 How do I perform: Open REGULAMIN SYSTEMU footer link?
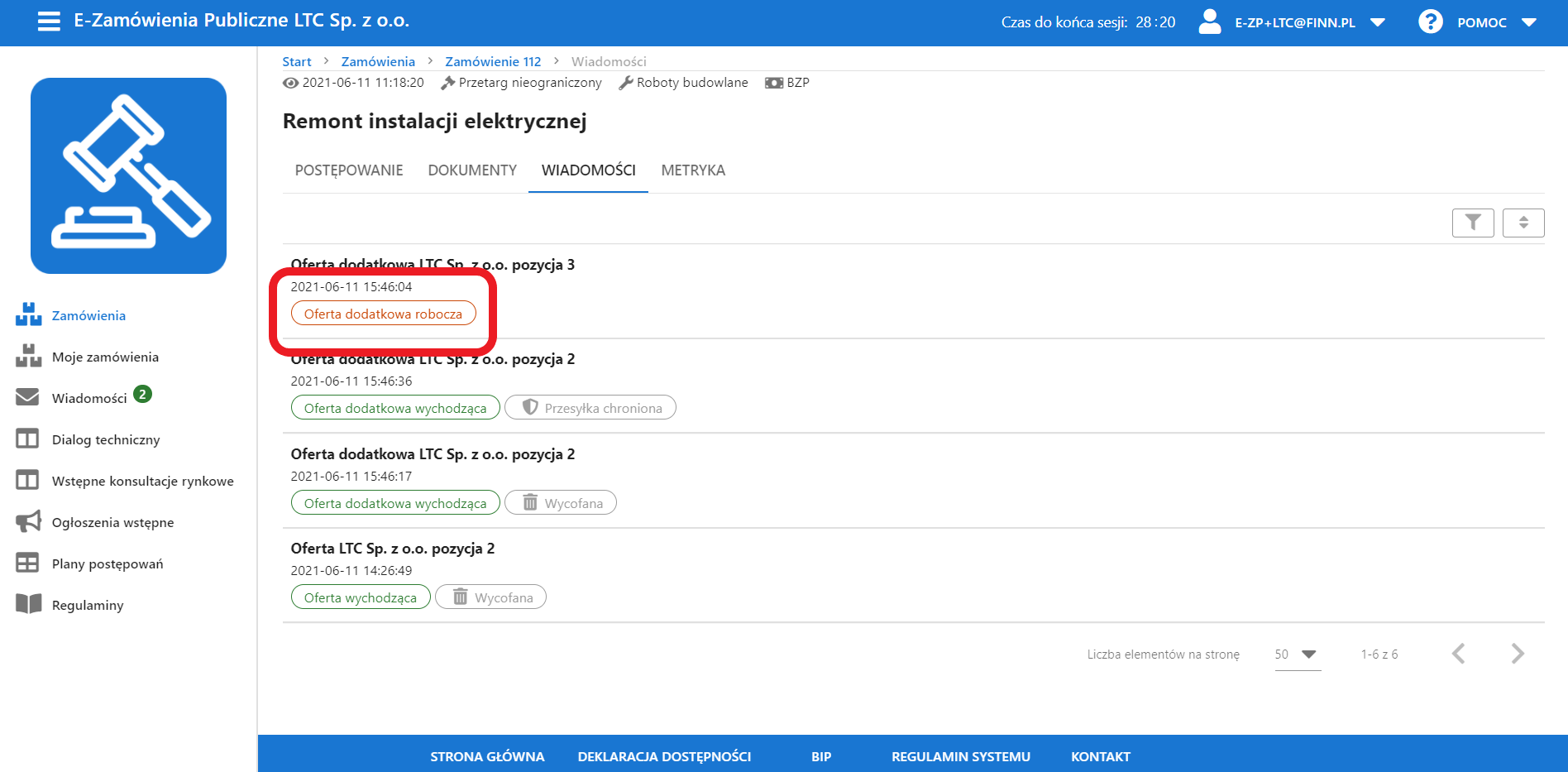[961, 756]
